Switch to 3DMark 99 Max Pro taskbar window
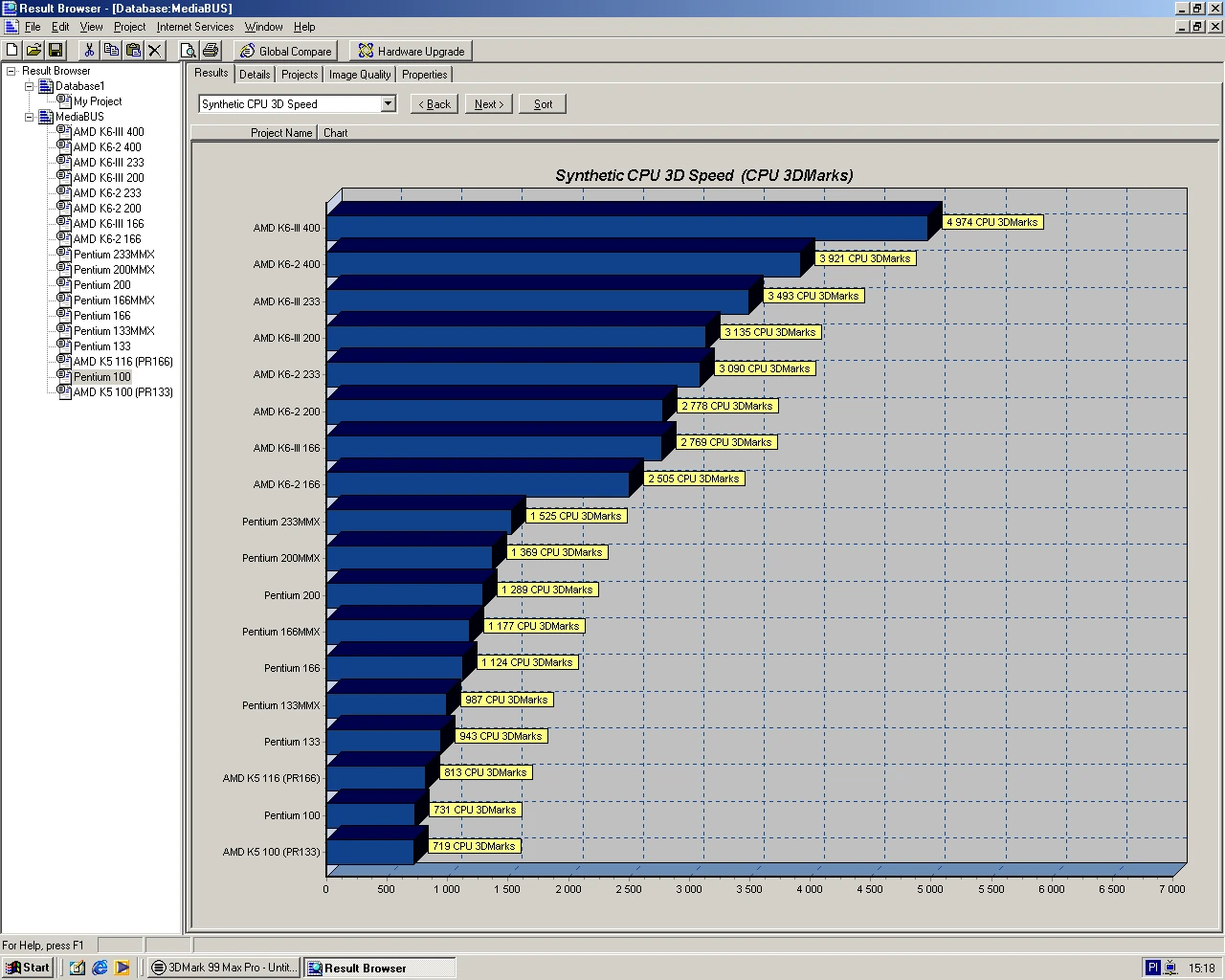Image resolution: width=1225 pixels, height=980 pixels. click(x=225, y=968)
